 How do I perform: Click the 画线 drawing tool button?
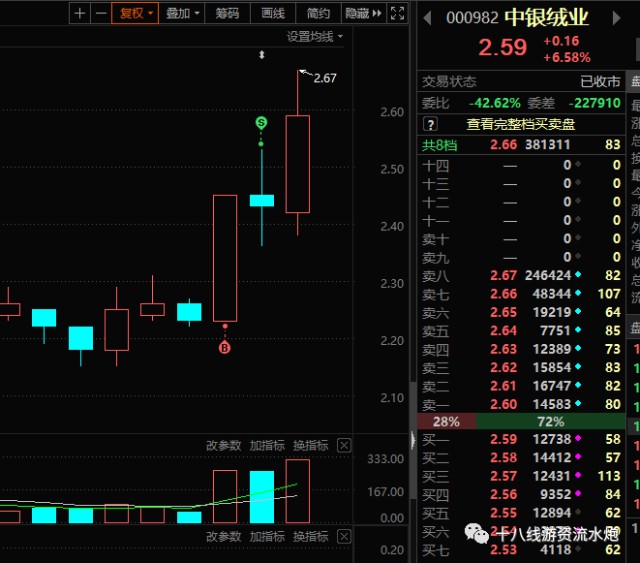coord(273,13)
